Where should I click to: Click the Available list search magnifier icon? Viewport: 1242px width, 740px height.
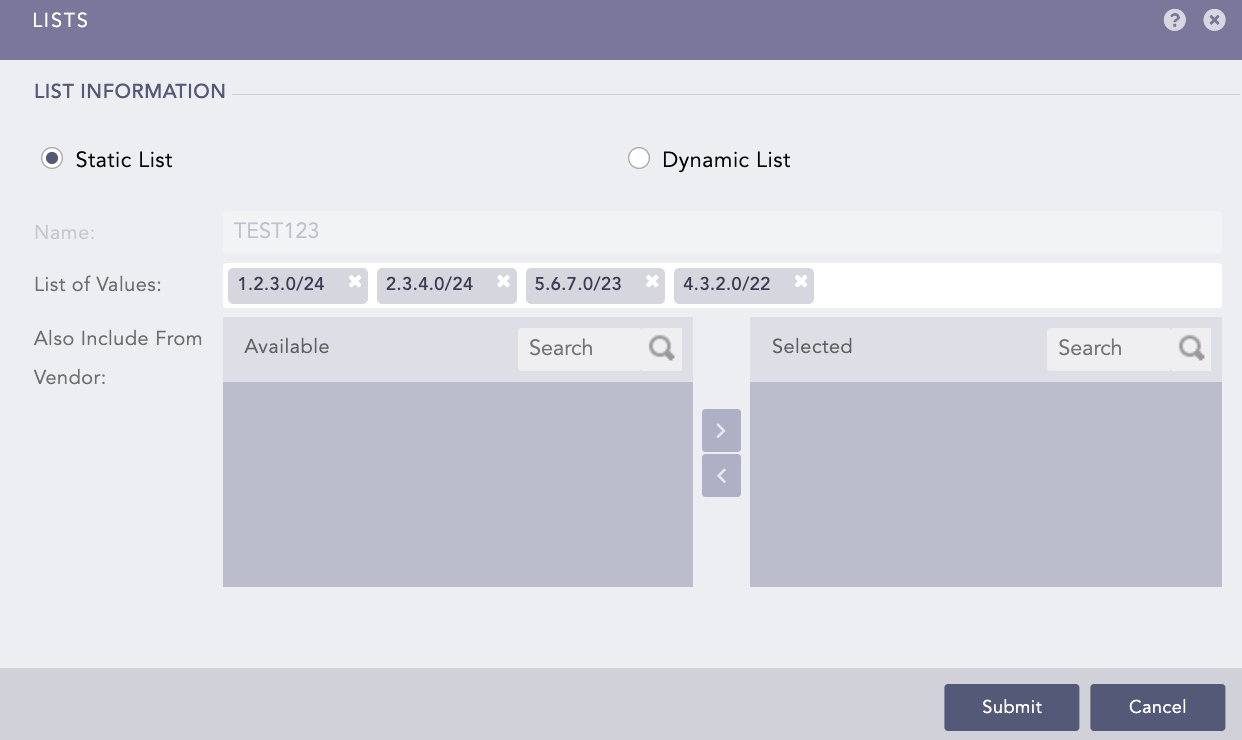click(662, 348)
